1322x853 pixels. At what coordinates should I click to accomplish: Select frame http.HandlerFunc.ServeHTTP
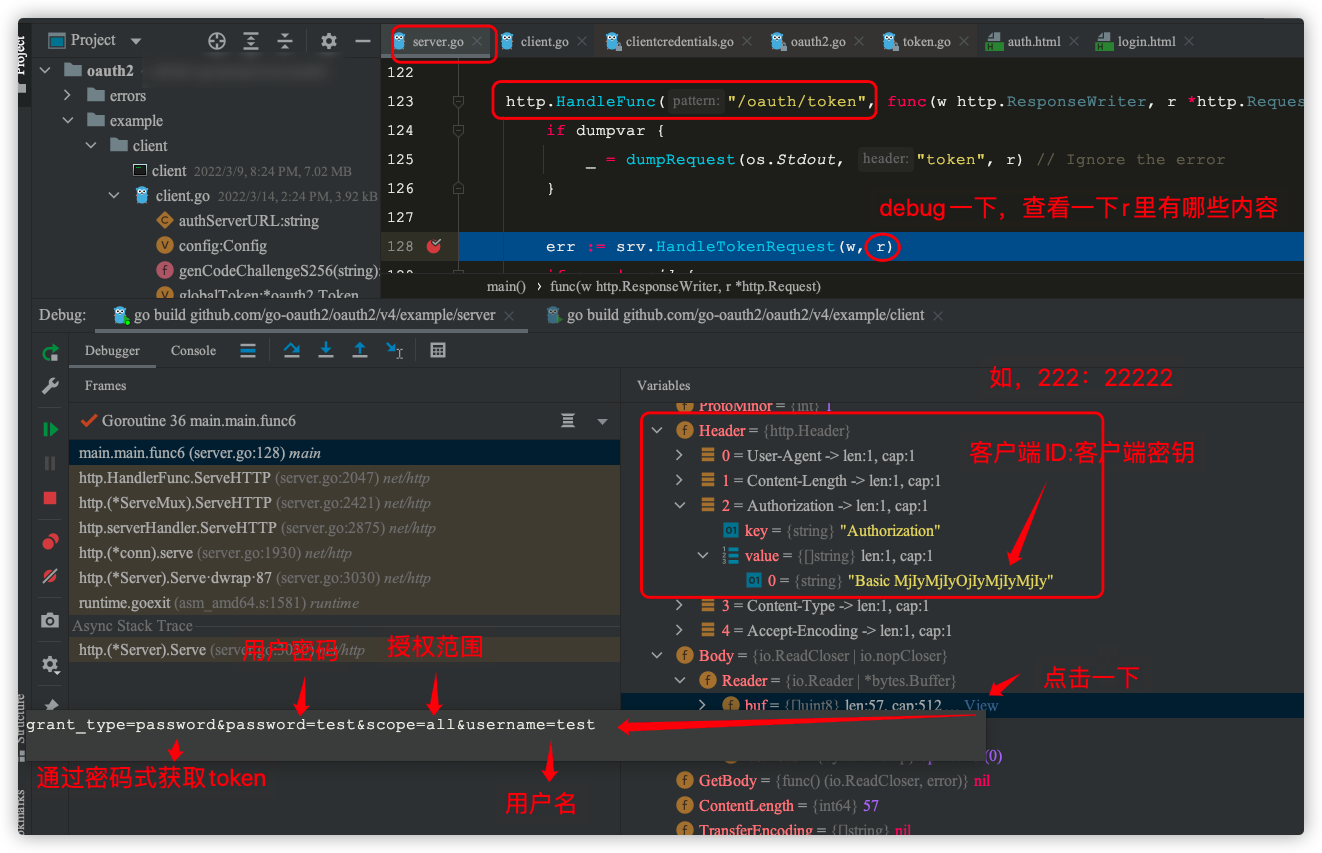coord(345,478)
